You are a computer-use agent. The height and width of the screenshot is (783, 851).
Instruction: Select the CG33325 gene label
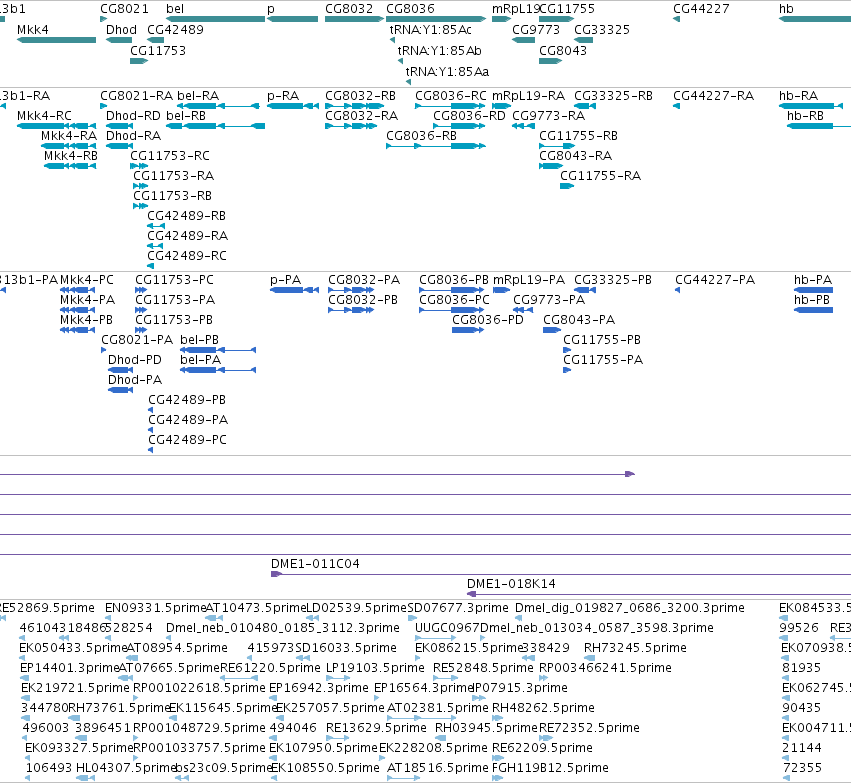click(x=602, y=30)
